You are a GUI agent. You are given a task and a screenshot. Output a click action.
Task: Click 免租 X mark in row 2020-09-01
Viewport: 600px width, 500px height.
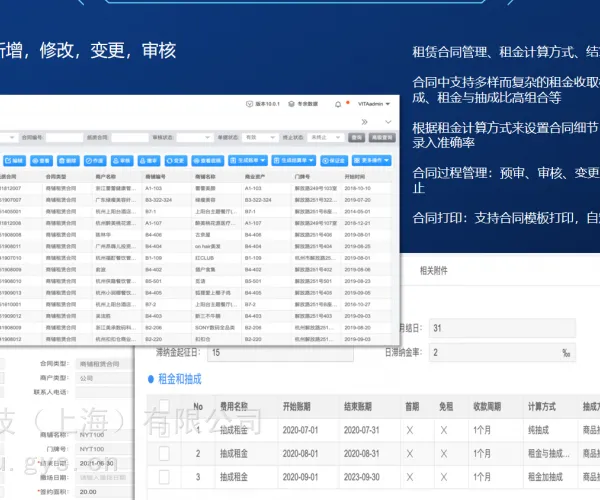click(x=444, y=477)
